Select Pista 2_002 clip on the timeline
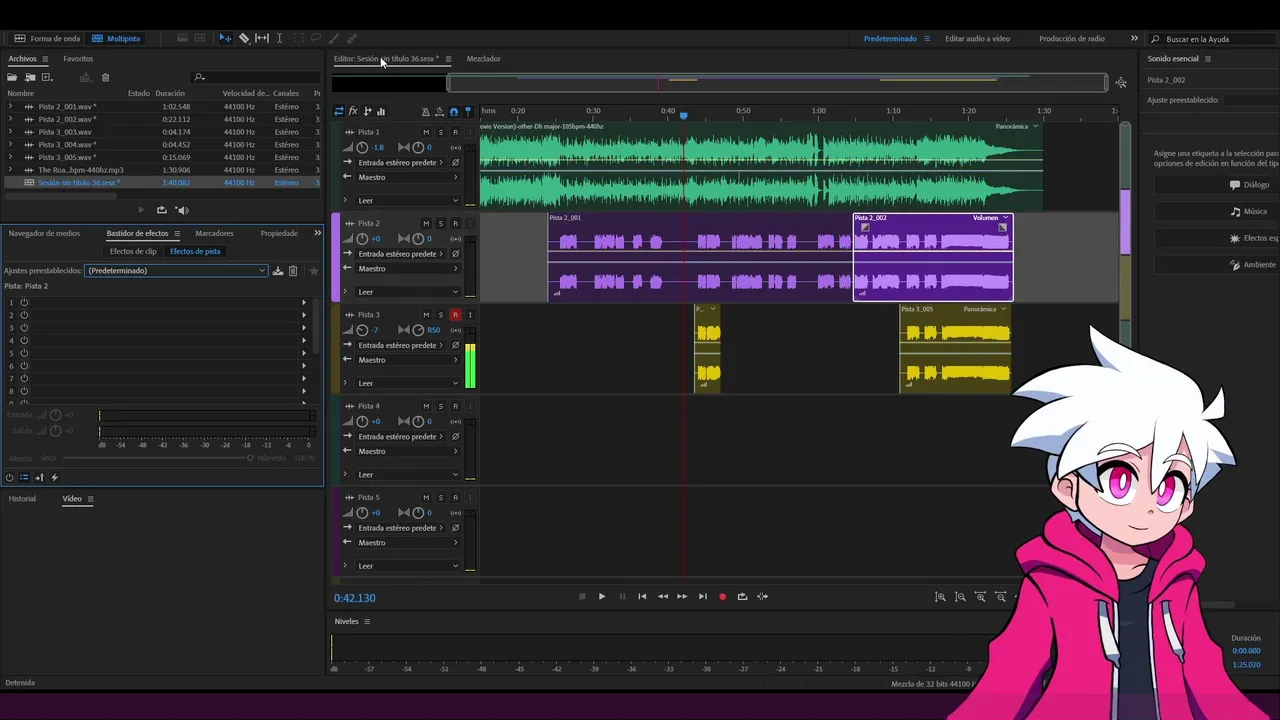Image resolution: width=1280 pixels, height=720 pixels. pyautogui.click(x=932, y=257)
